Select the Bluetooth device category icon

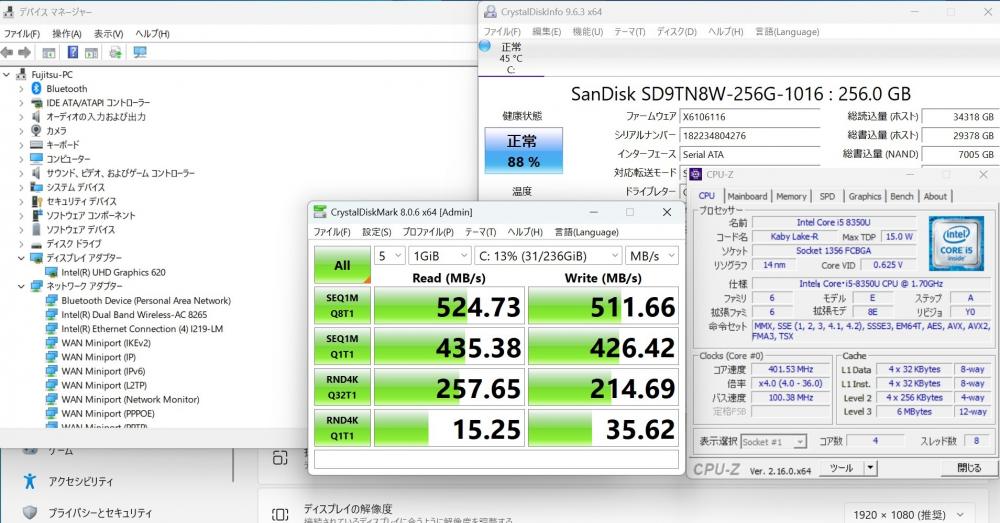(36, 88)
